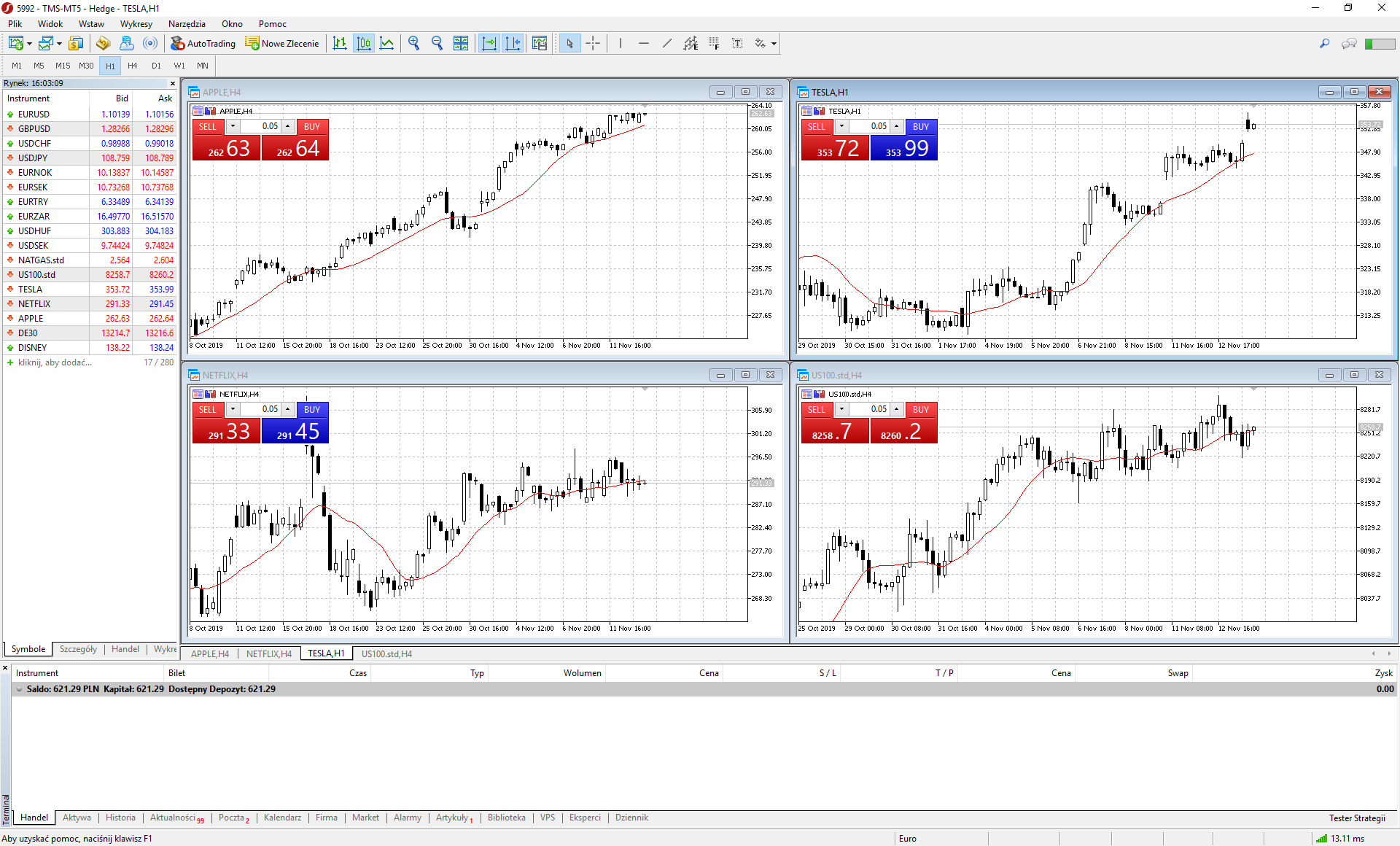Viewport: 1400px width, 846px height.
Task: Switch to candlestick chart type
Action: 364,44
